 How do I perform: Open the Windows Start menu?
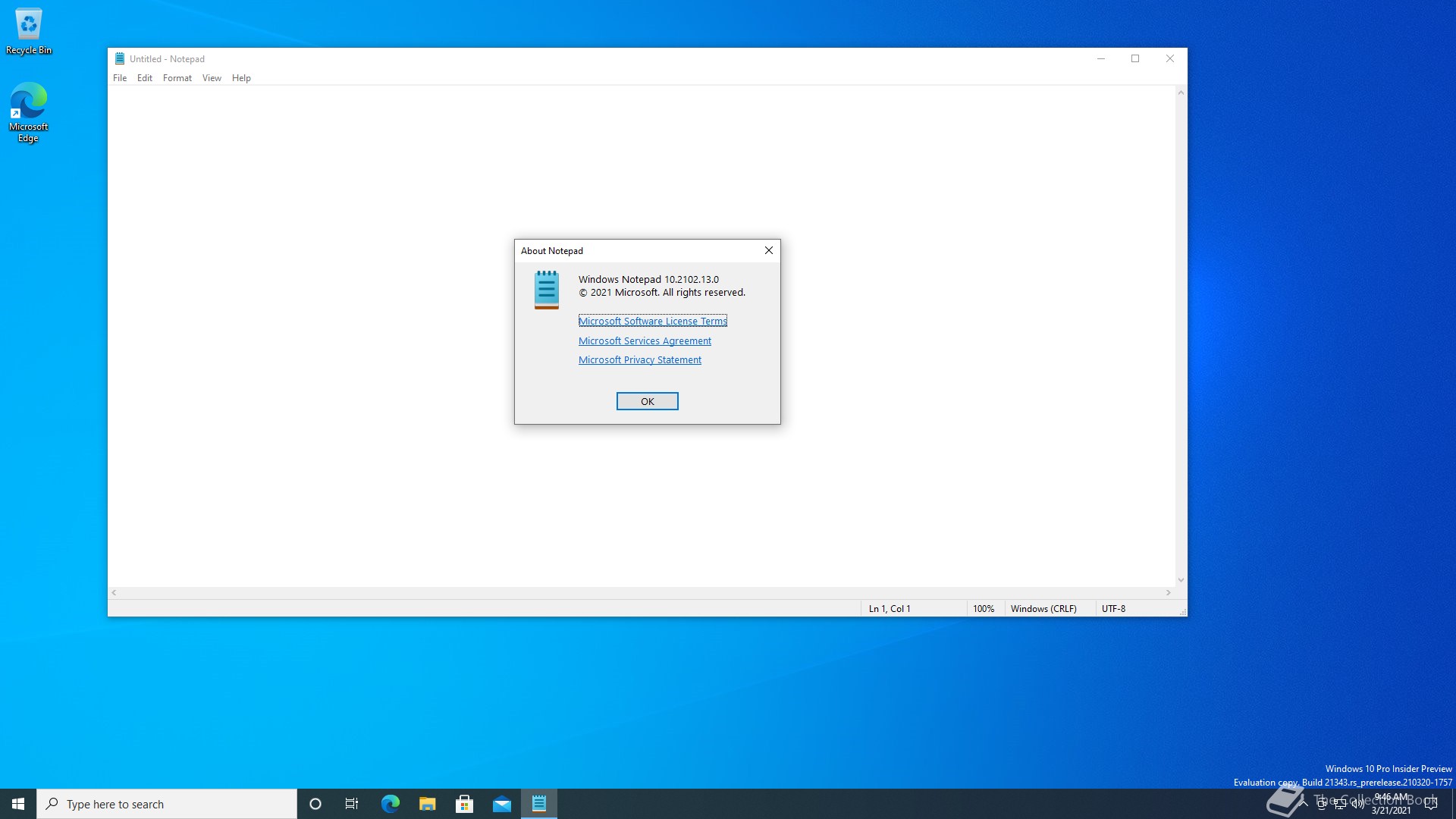(x=18, y=804)
